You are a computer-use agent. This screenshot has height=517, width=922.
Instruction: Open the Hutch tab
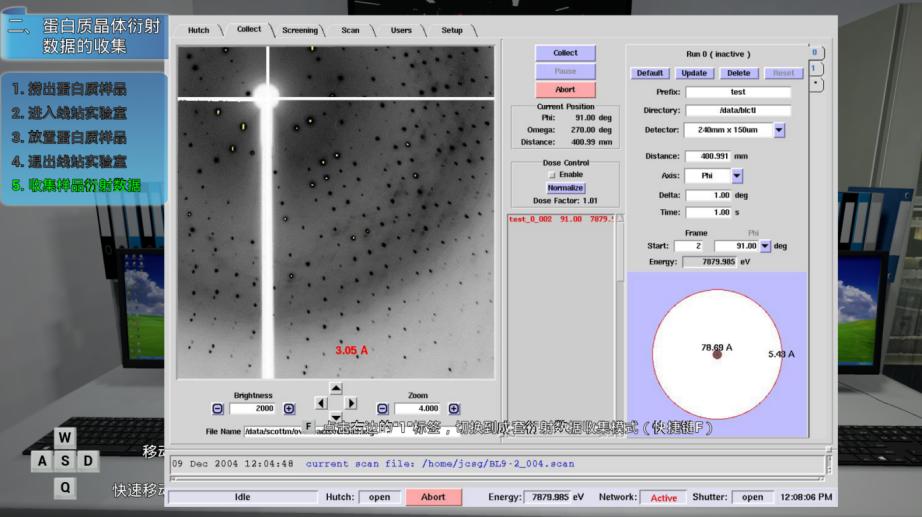coord(199,30)
